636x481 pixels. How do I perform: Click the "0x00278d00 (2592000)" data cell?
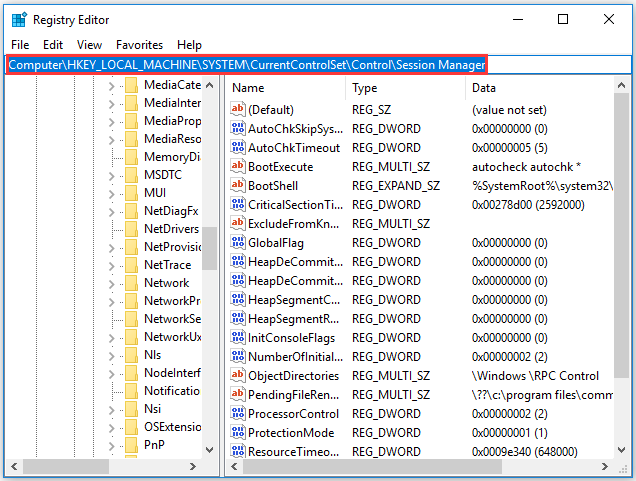click(528, 205)
